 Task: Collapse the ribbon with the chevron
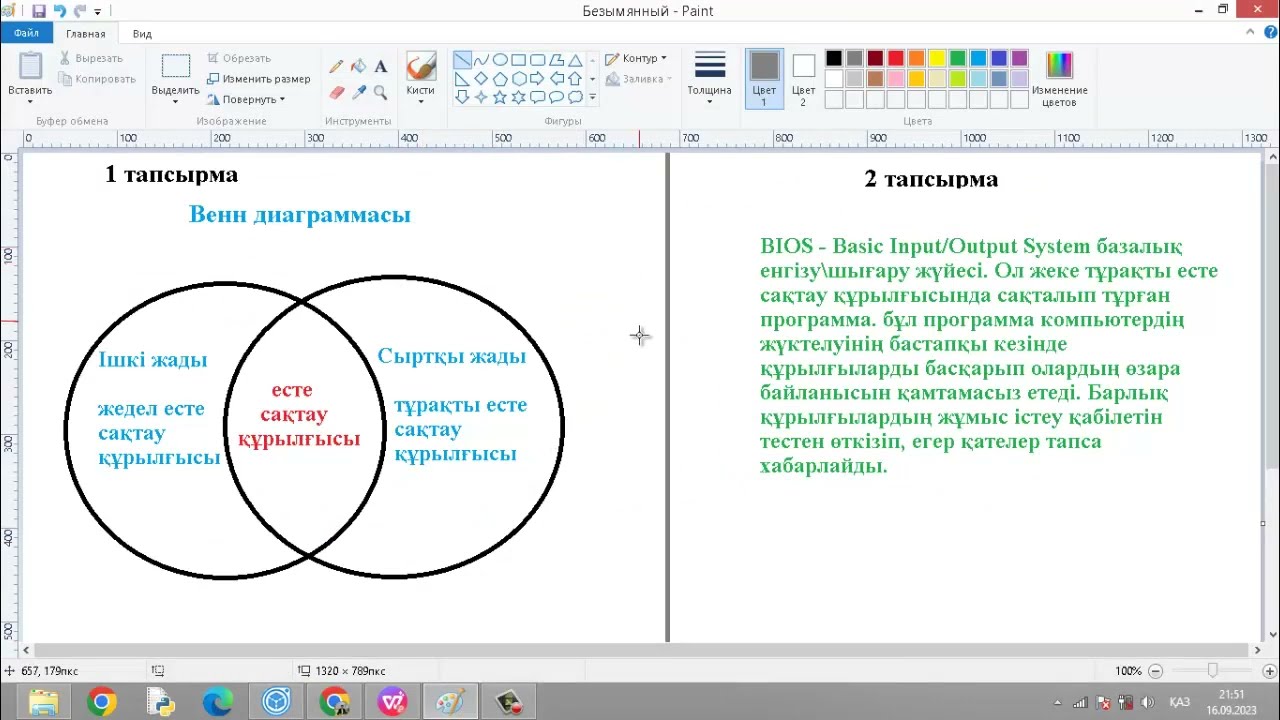tap(1249, 33)
